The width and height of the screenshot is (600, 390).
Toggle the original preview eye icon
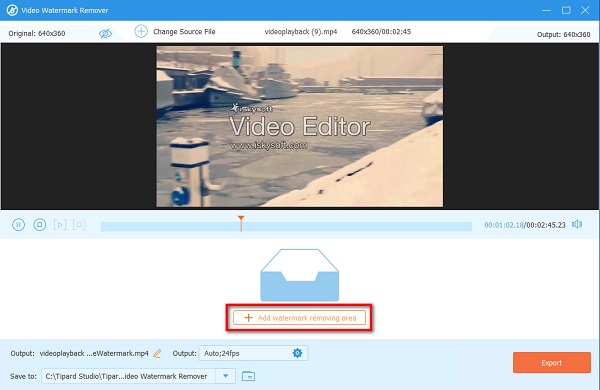(x=105, y=33)
